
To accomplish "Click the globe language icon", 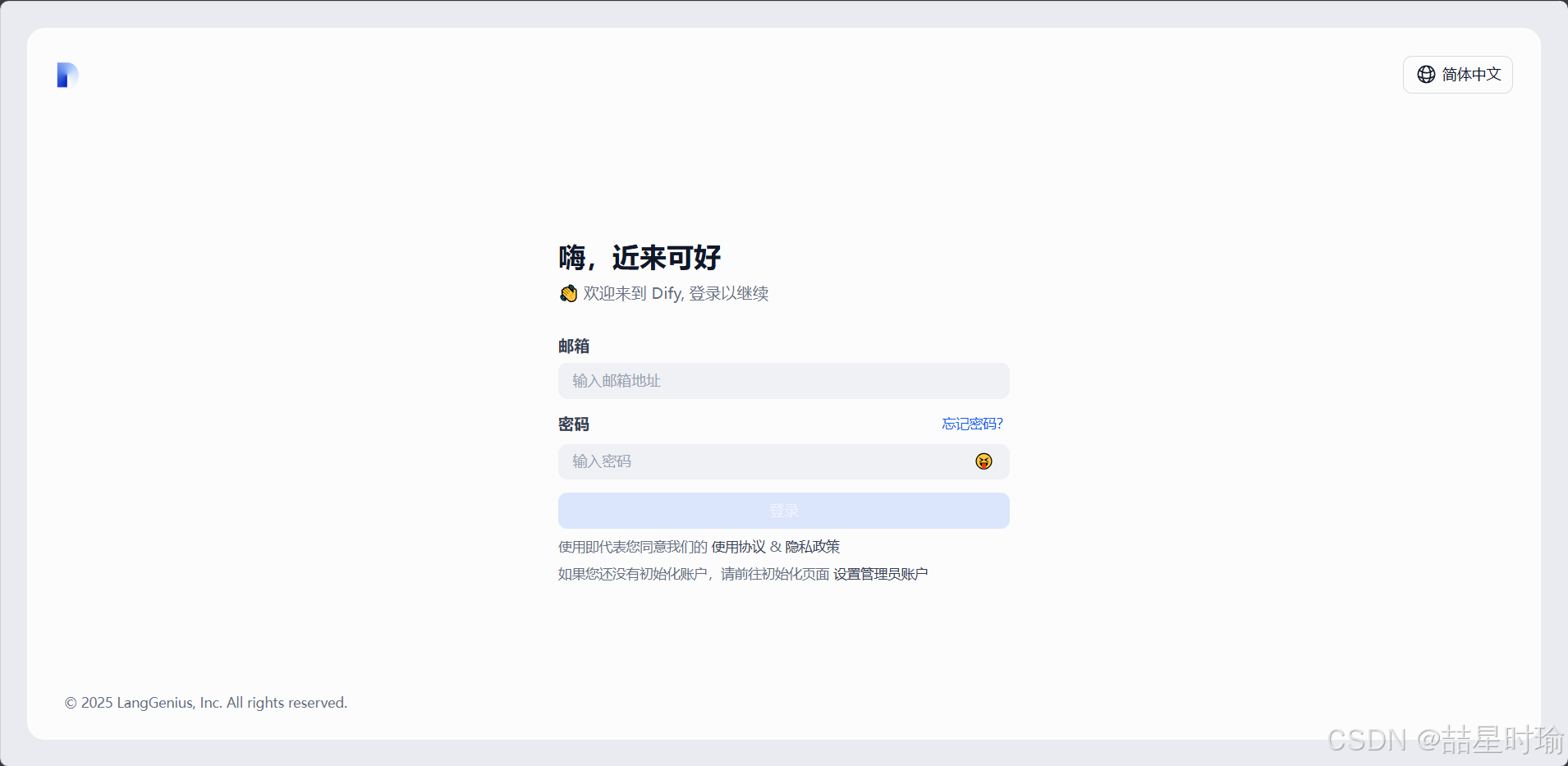I will point(1426,75).
